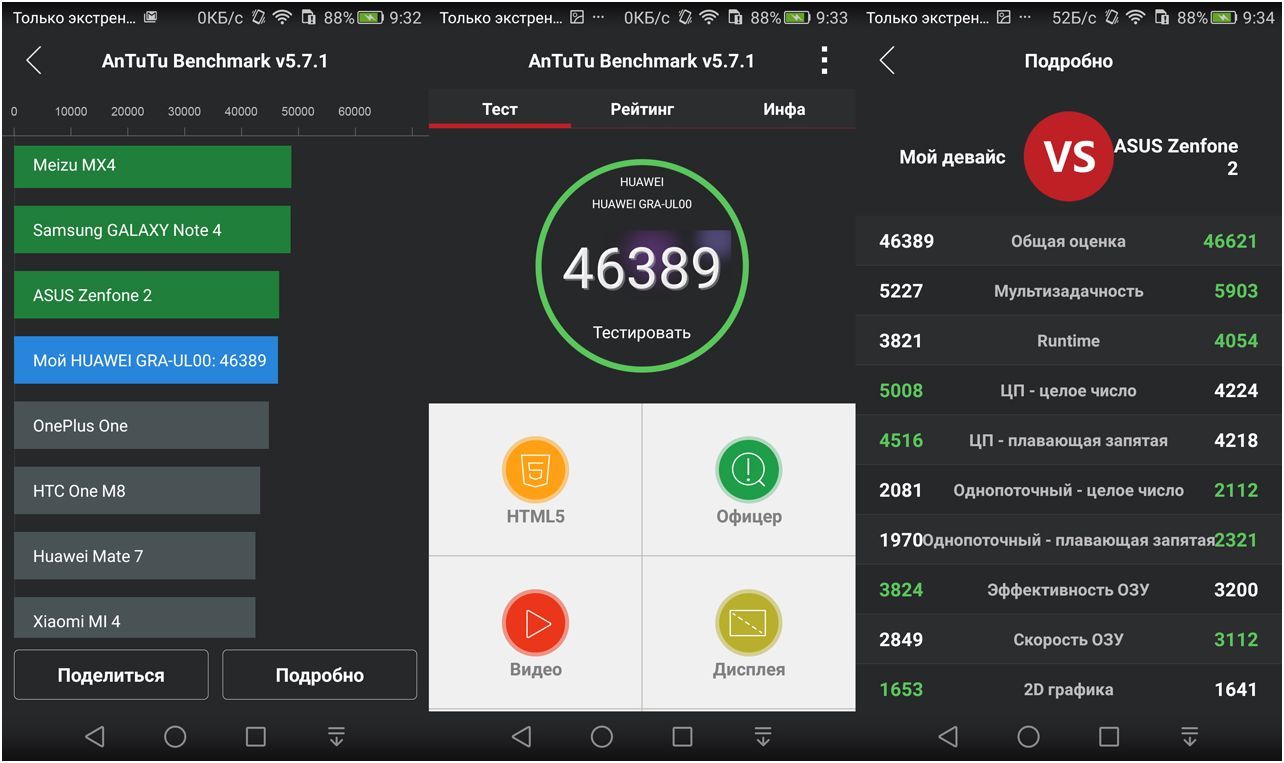Tap the red VS badge
The image size is (1284, 763).
tap(1068, 157)
